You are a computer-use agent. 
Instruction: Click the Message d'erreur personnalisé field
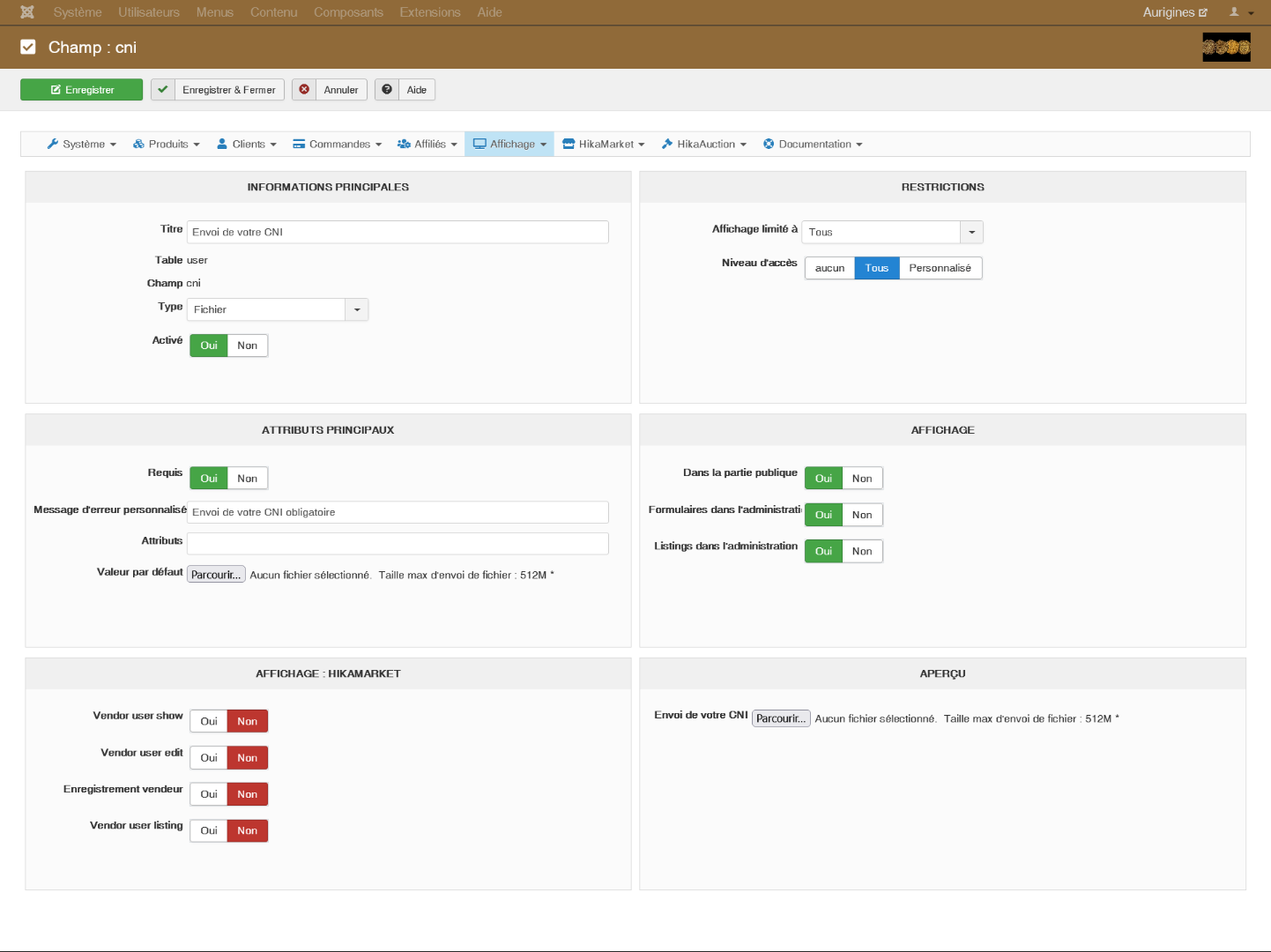(x=398, y=512)
